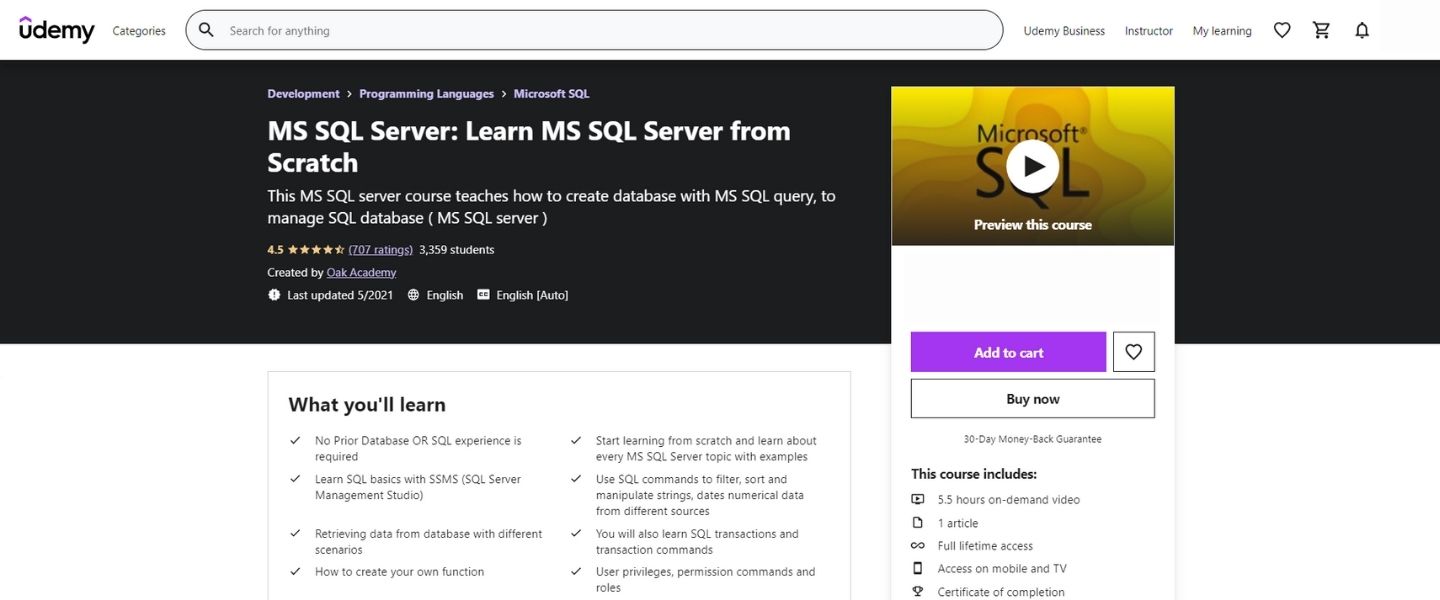Click checkmark beside 'How to create your own function'

295,572
